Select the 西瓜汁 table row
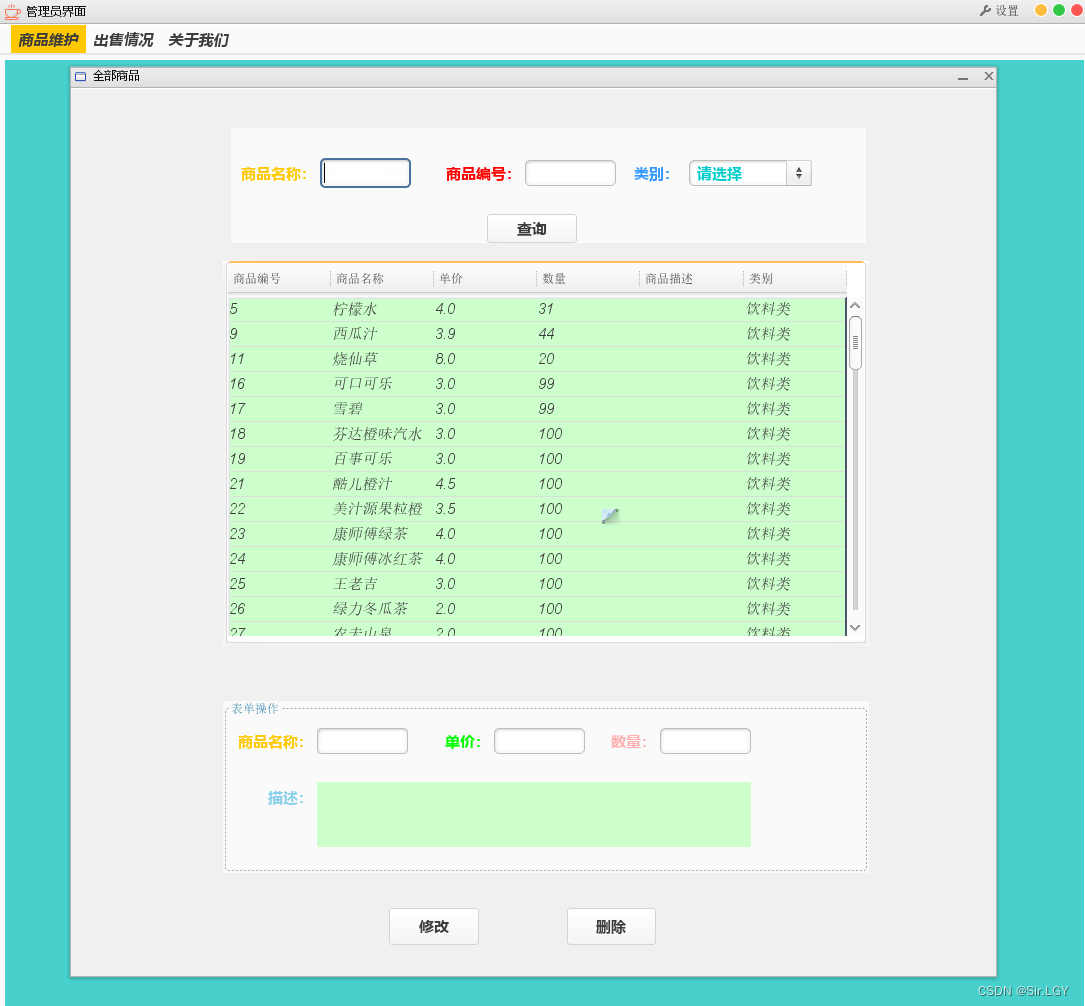The image size is (1085, 1006). [x=537, y=334]
